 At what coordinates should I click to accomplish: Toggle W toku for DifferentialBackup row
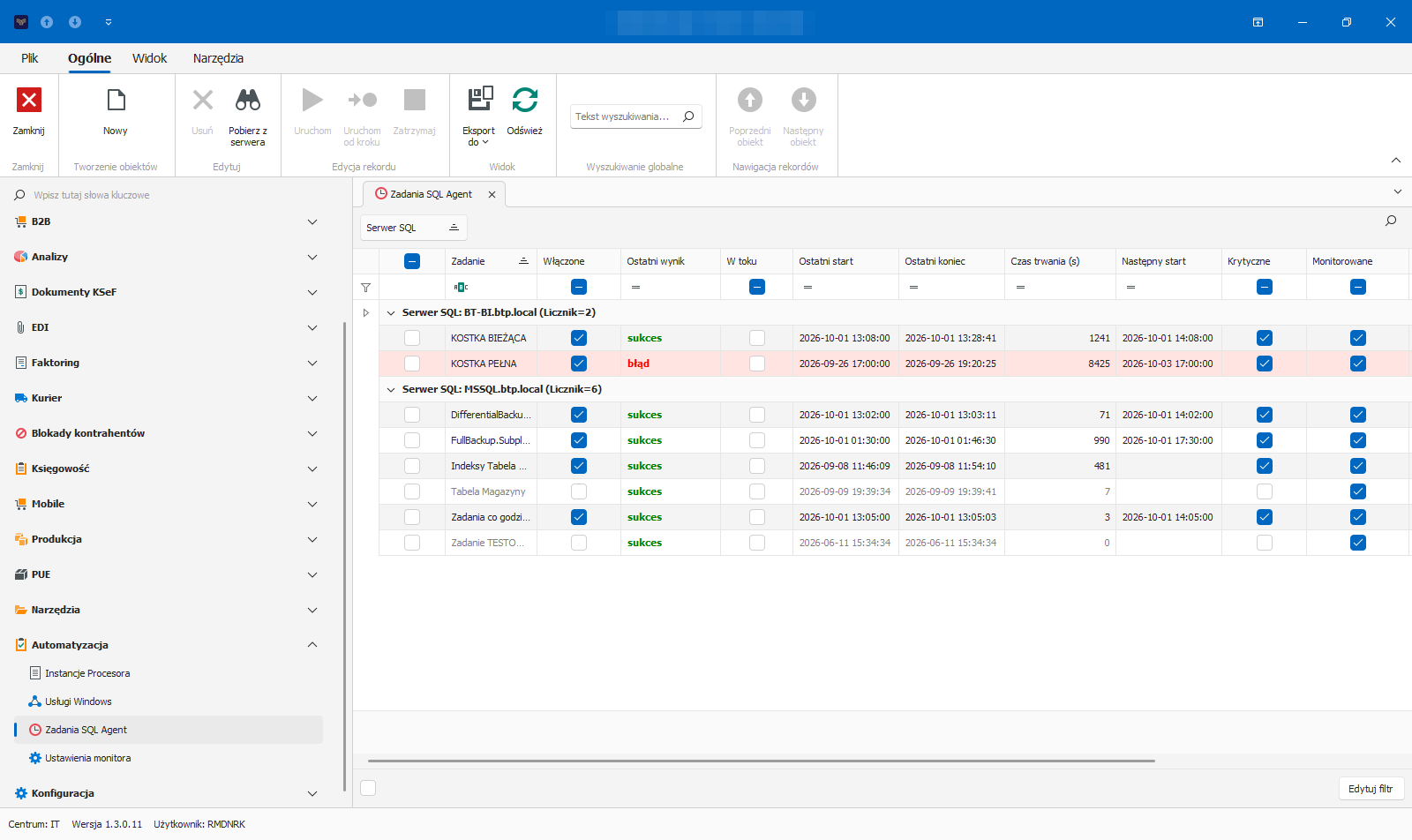pos(757,415)
